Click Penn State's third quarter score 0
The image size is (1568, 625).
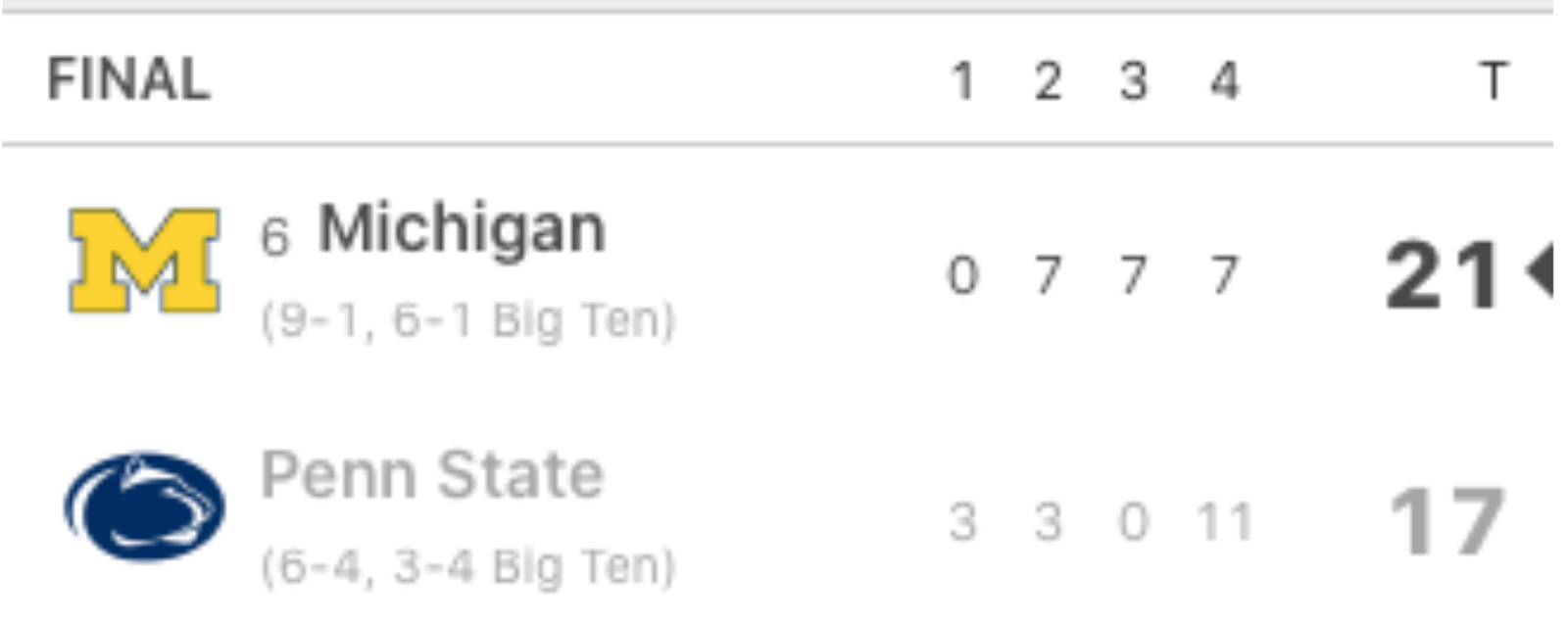[1134, 522]
